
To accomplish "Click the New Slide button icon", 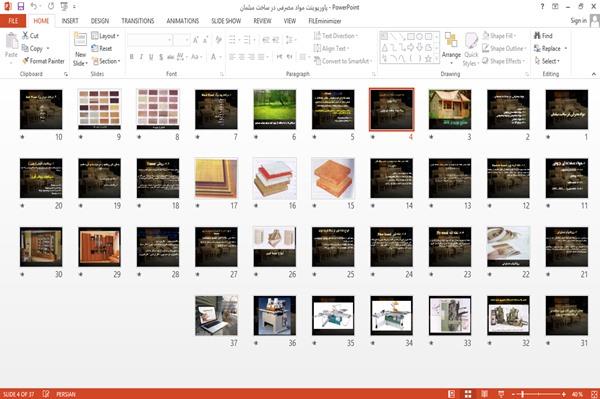I will coord(80,41).
